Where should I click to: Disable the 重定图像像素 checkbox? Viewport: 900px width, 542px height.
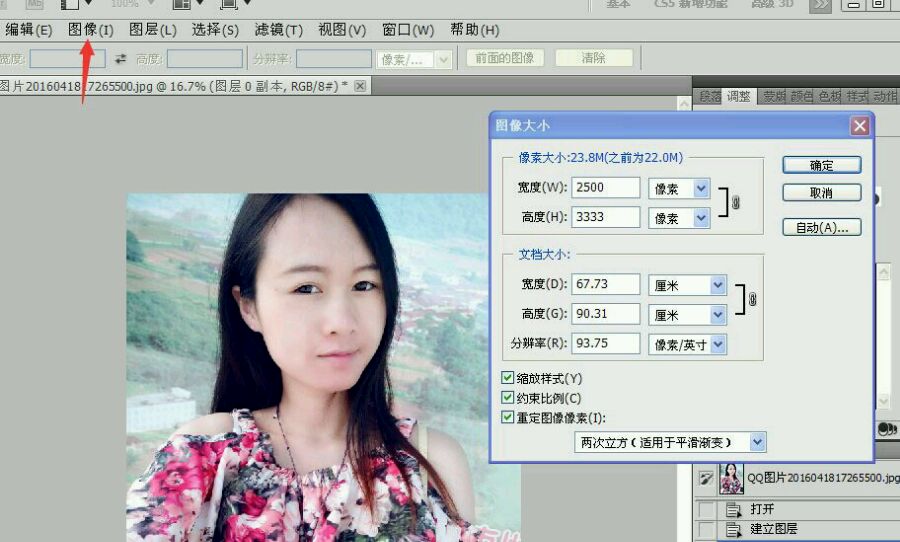509,417
